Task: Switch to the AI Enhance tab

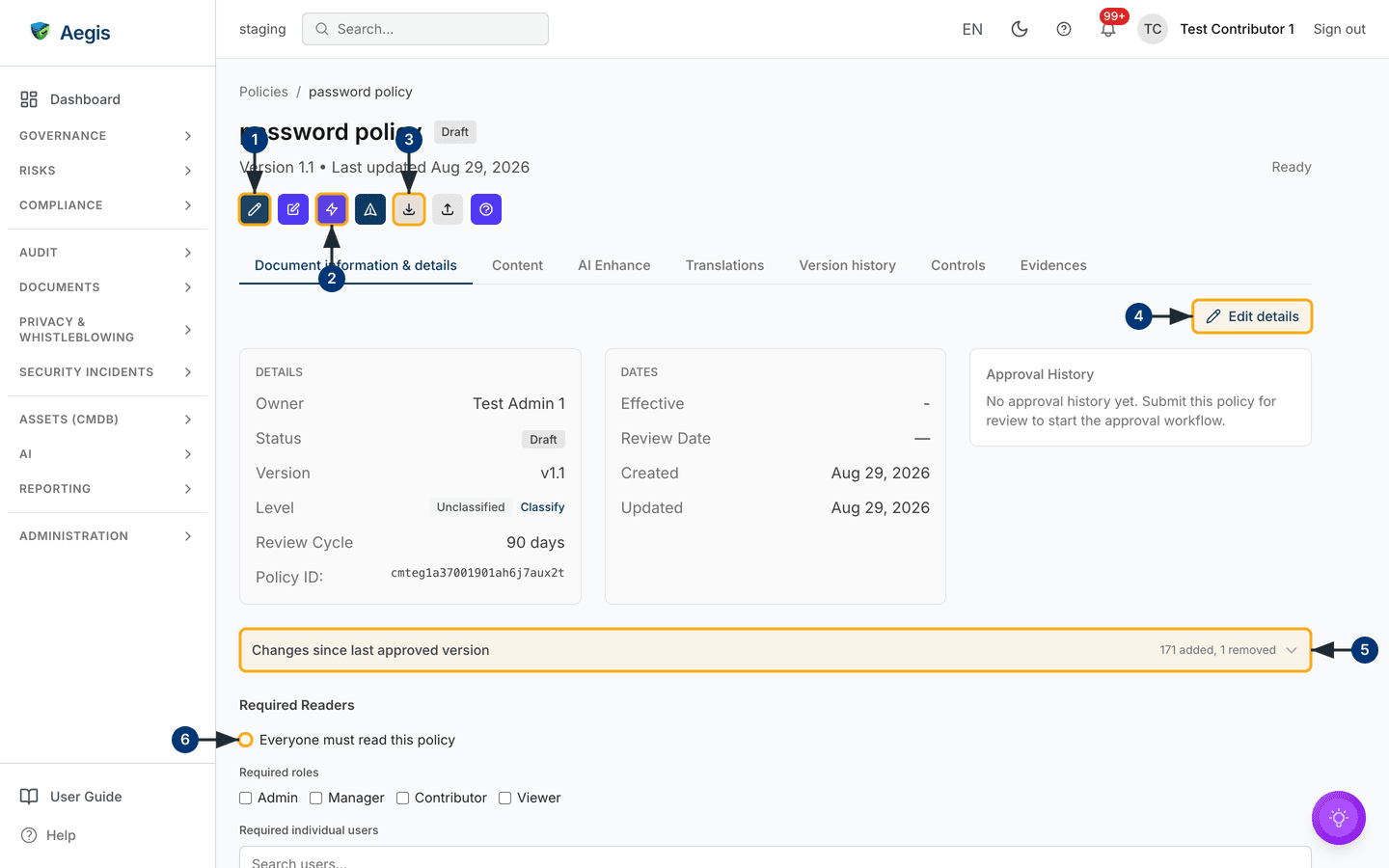Action: click(614, 265)
